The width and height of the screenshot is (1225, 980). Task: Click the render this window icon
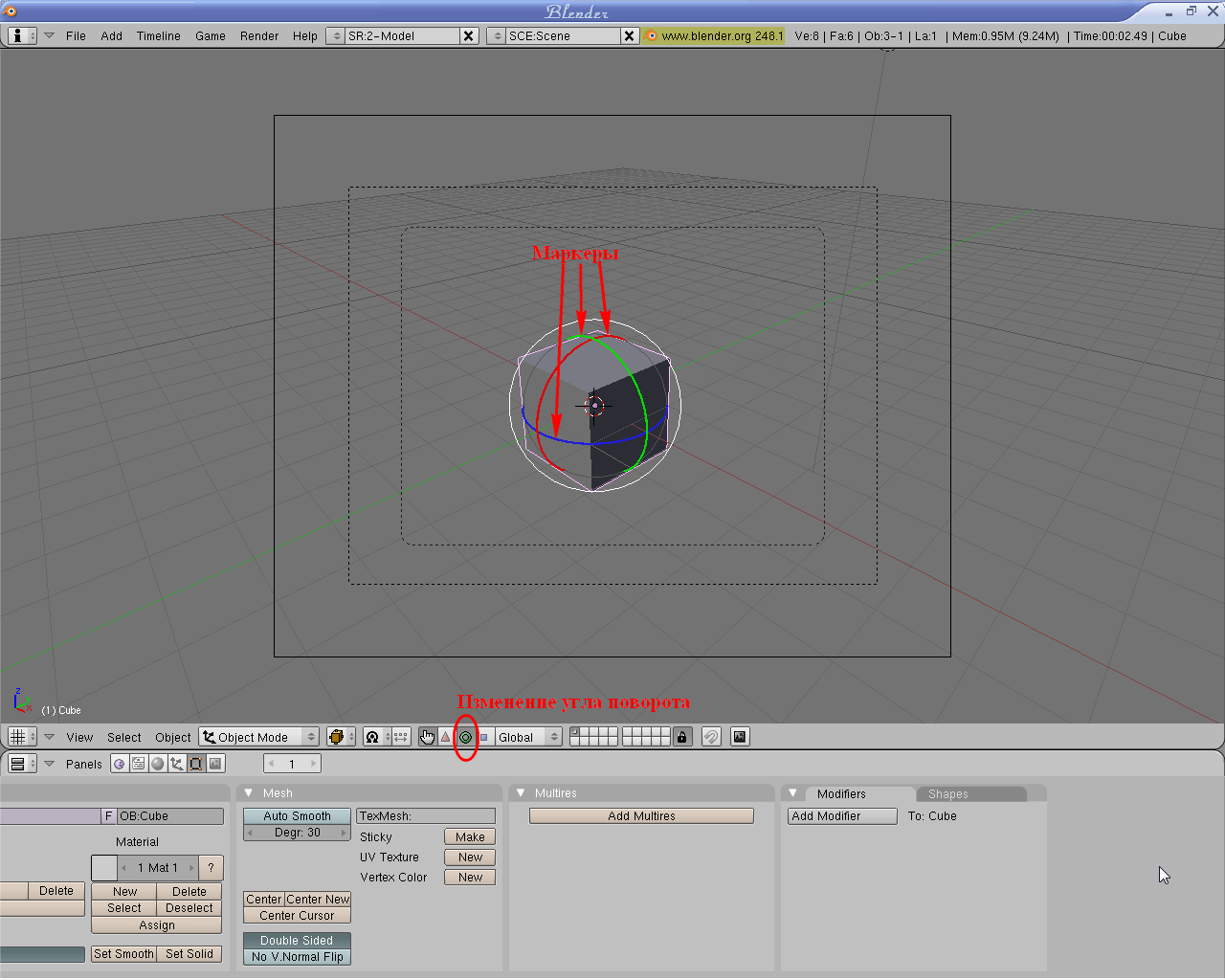[x=740, y=737]
